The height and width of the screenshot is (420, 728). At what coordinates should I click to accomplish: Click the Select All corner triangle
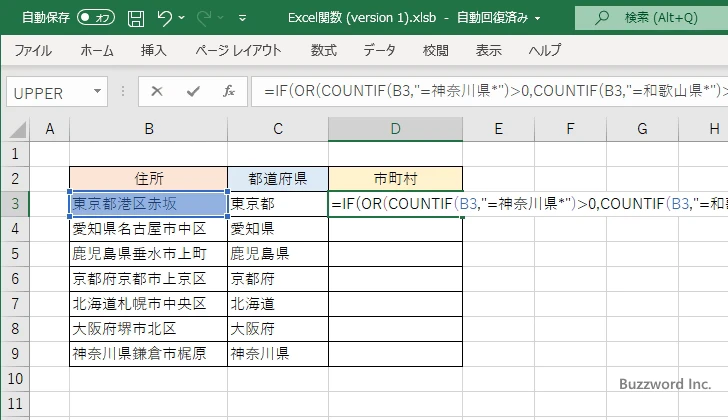[x=17, y=129]
